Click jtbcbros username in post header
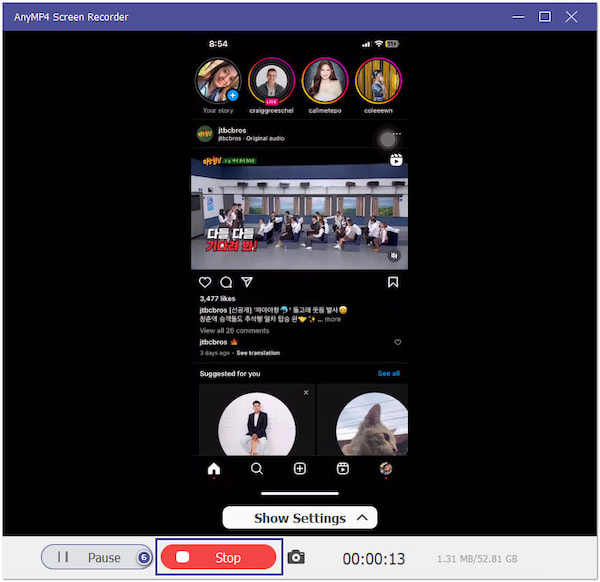 (232, 130)
